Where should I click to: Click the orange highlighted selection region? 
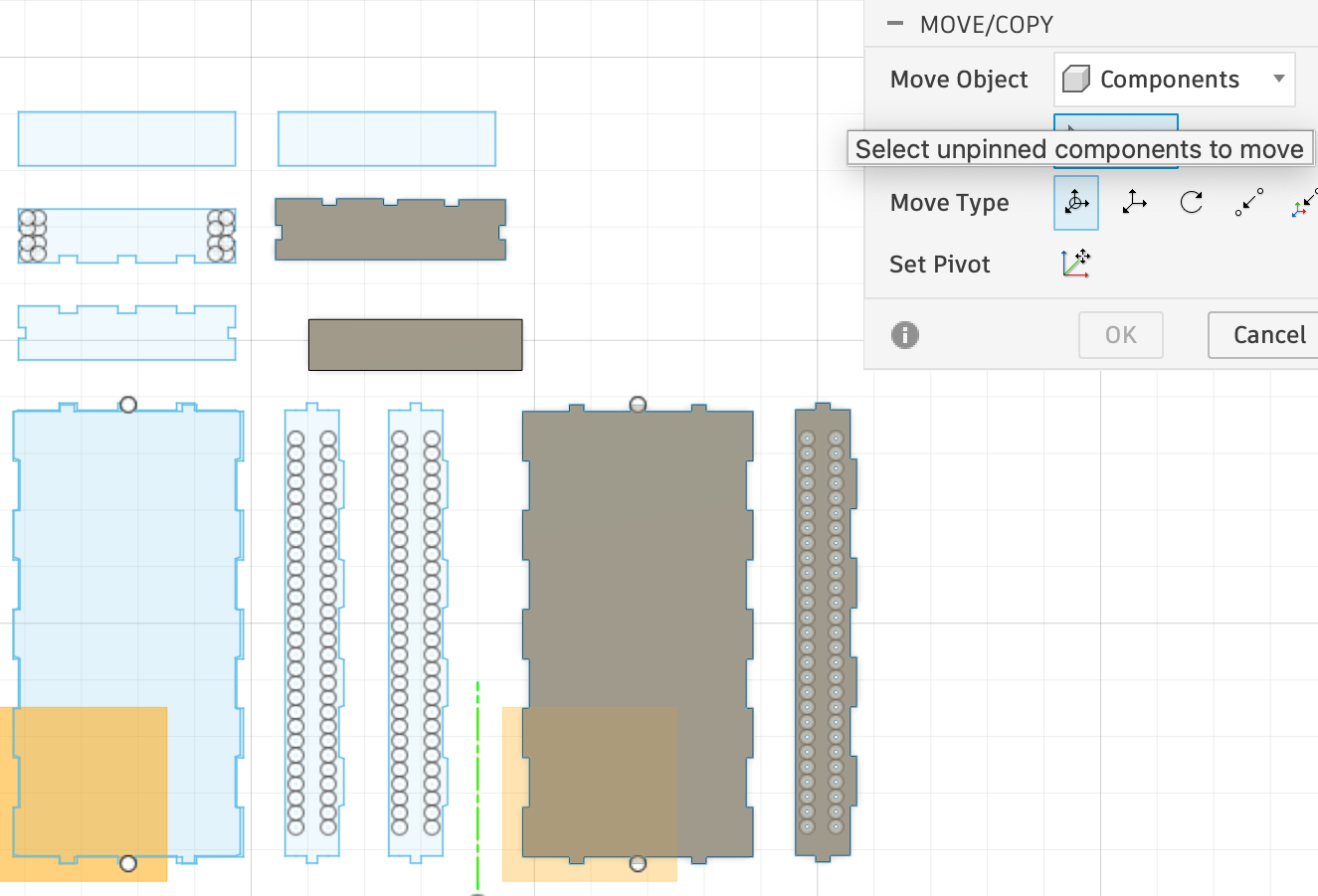click(85, 791)
